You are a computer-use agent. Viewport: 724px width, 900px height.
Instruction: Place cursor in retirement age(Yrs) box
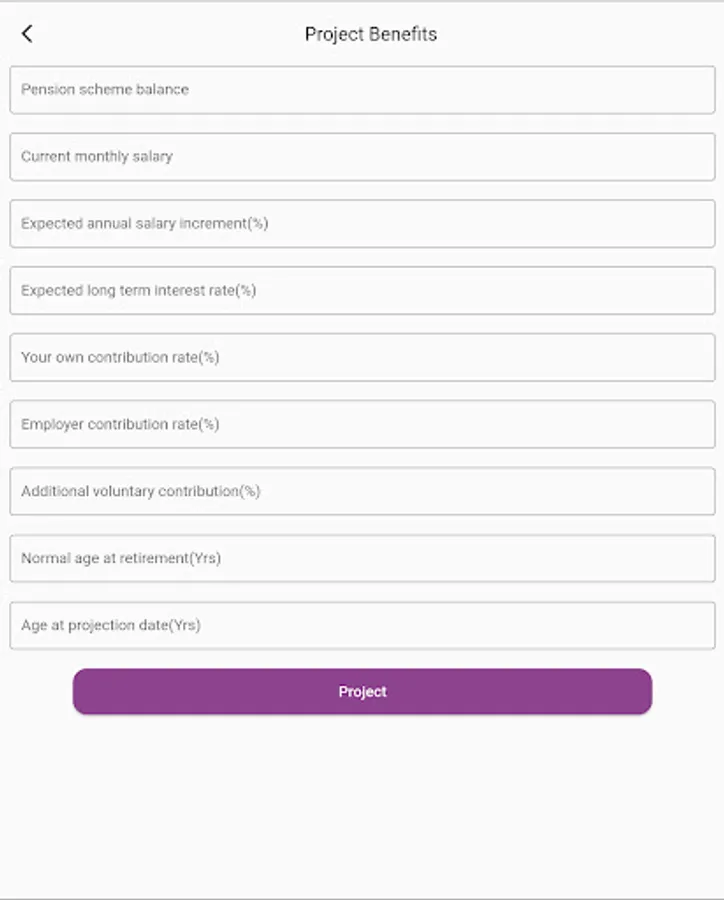coord(362,559)
